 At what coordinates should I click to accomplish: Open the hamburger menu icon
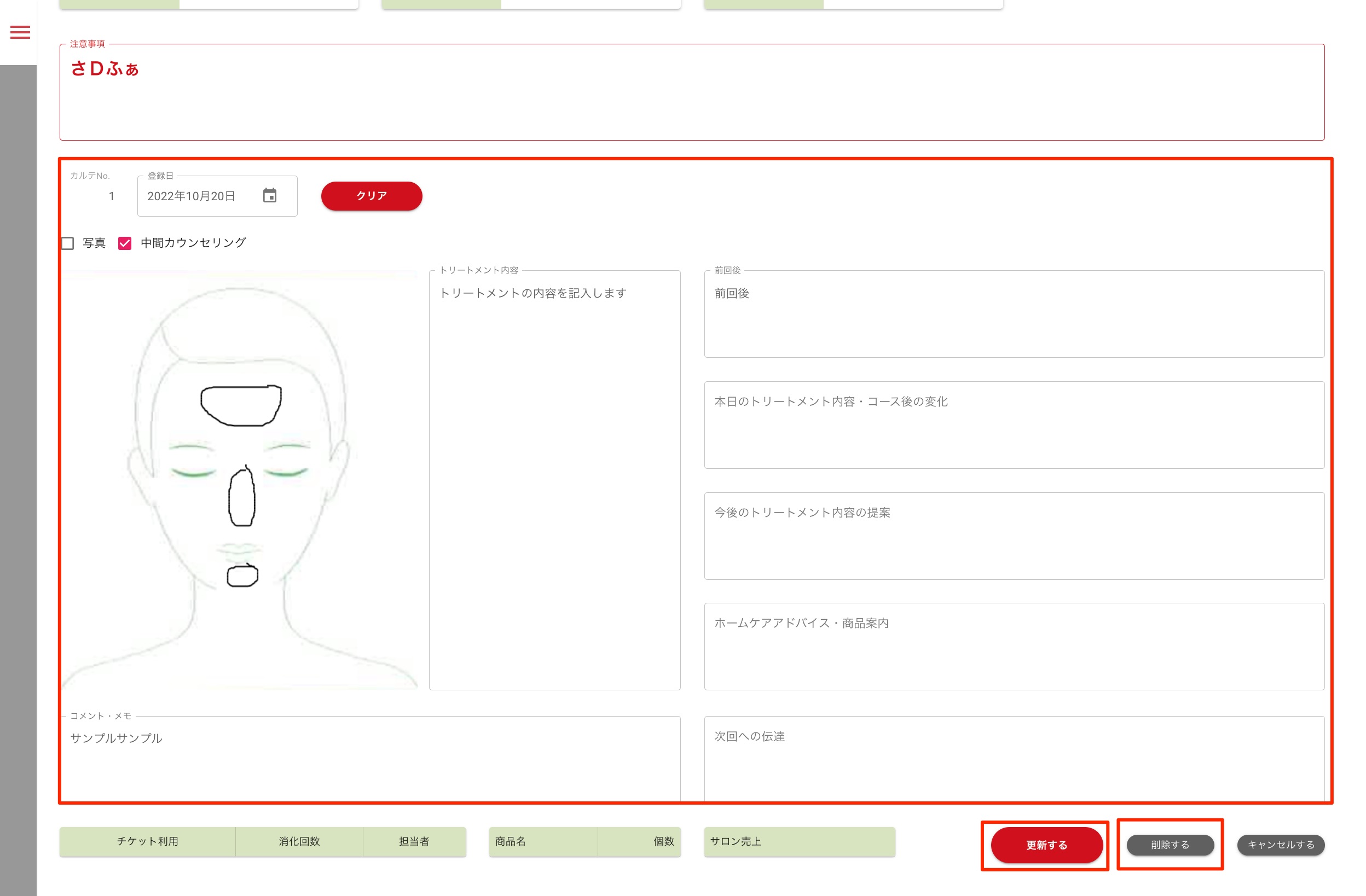tap(20, 32)
